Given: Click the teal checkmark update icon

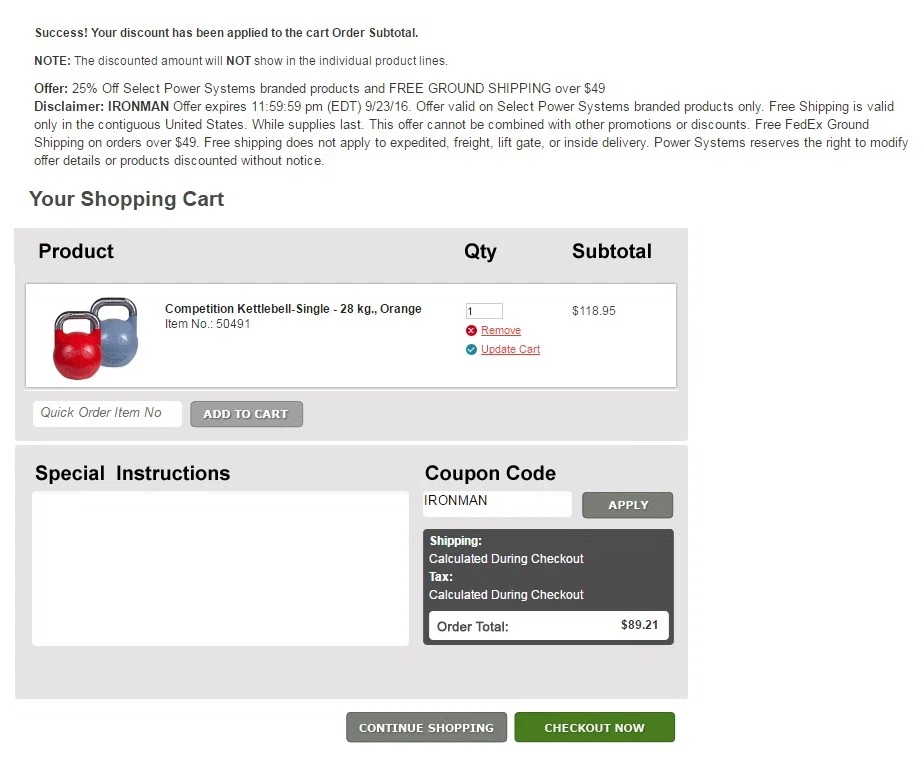Looking at the screenshot, I should (471, 350).
